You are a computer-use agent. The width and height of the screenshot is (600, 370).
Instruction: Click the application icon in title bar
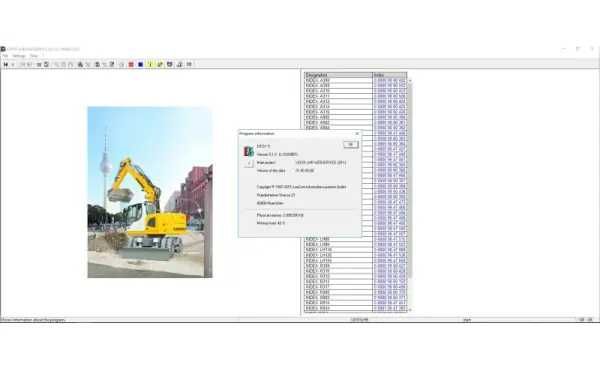(x=3, y=49)
